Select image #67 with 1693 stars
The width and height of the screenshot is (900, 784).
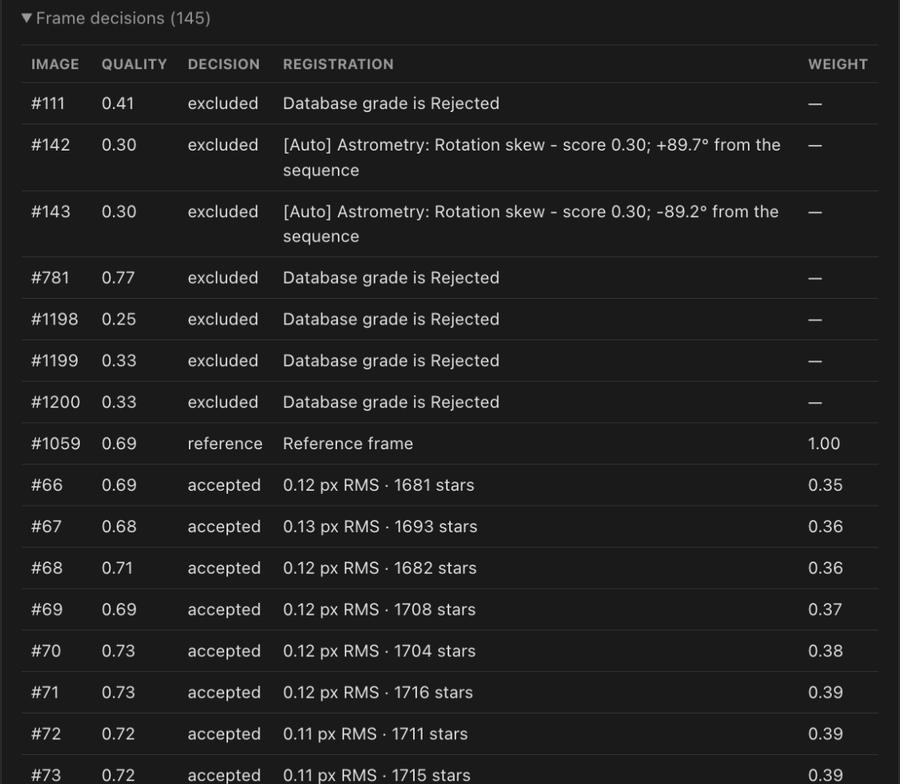[449, 526]
